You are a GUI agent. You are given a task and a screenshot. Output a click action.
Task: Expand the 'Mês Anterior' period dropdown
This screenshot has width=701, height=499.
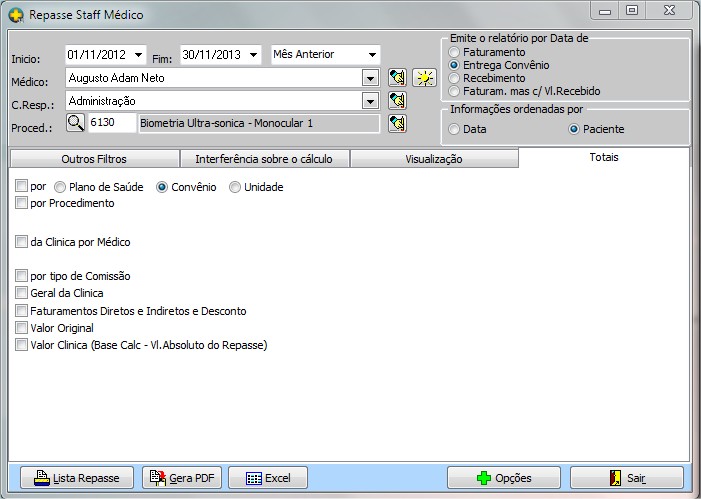tap(372, 54)
